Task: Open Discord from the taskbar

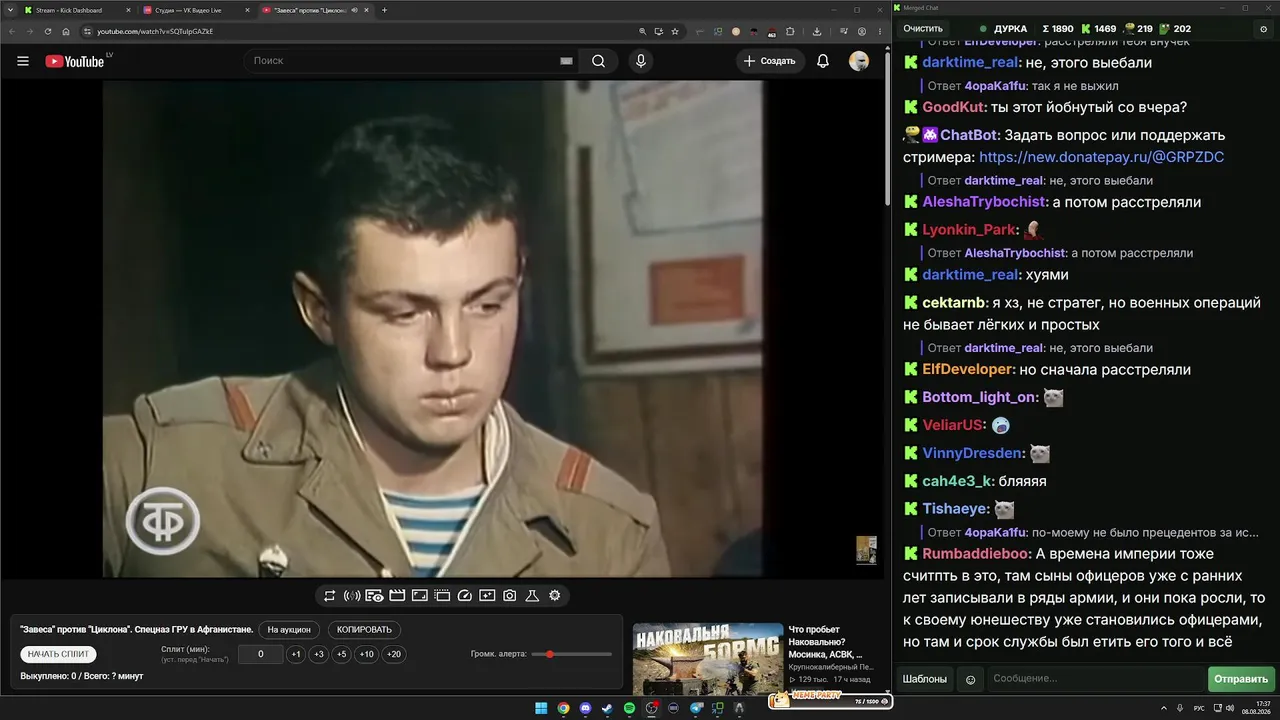Action: point(585,708)
